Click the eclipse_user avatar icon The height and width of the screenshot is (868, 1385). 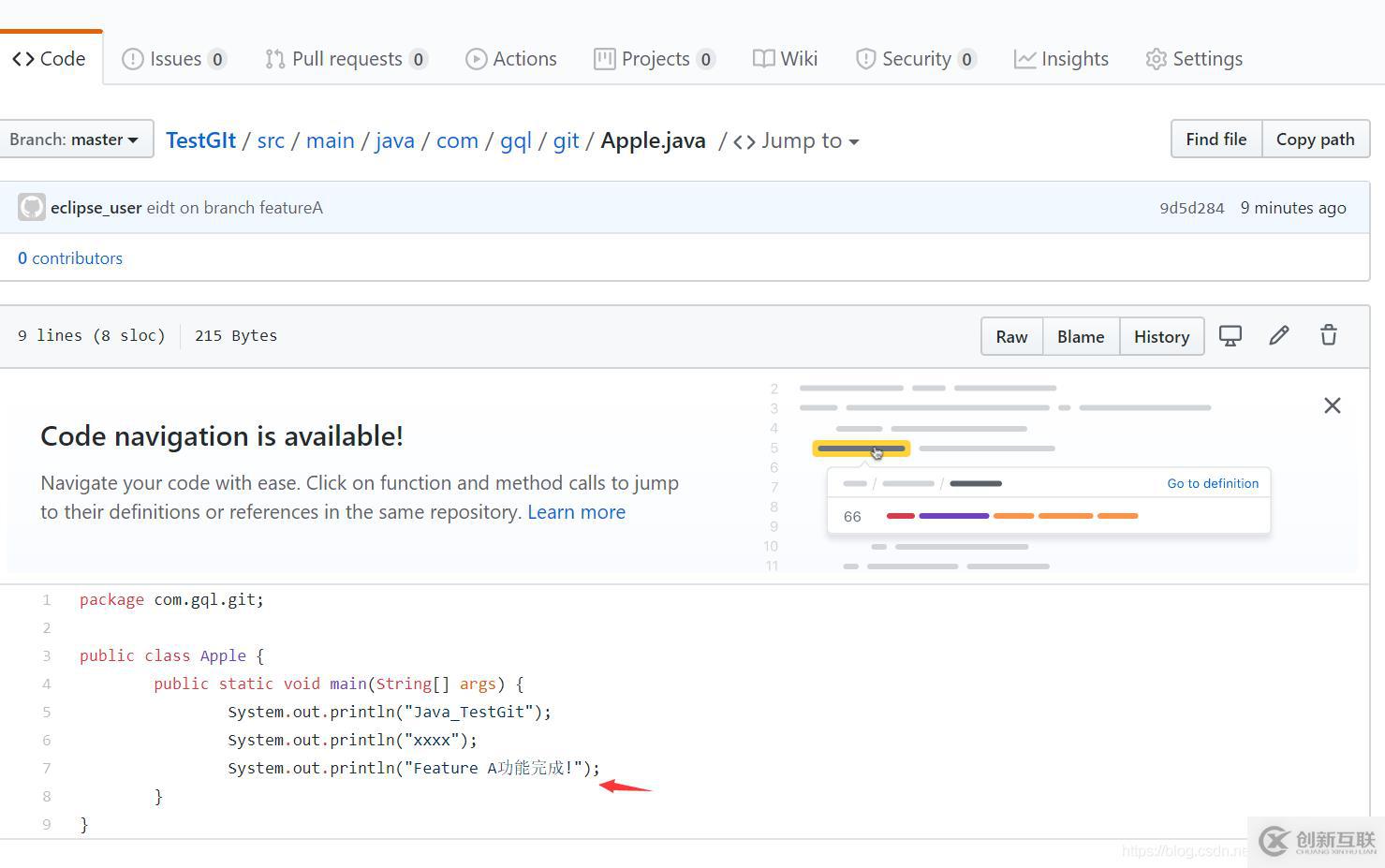tap(32, 208)
